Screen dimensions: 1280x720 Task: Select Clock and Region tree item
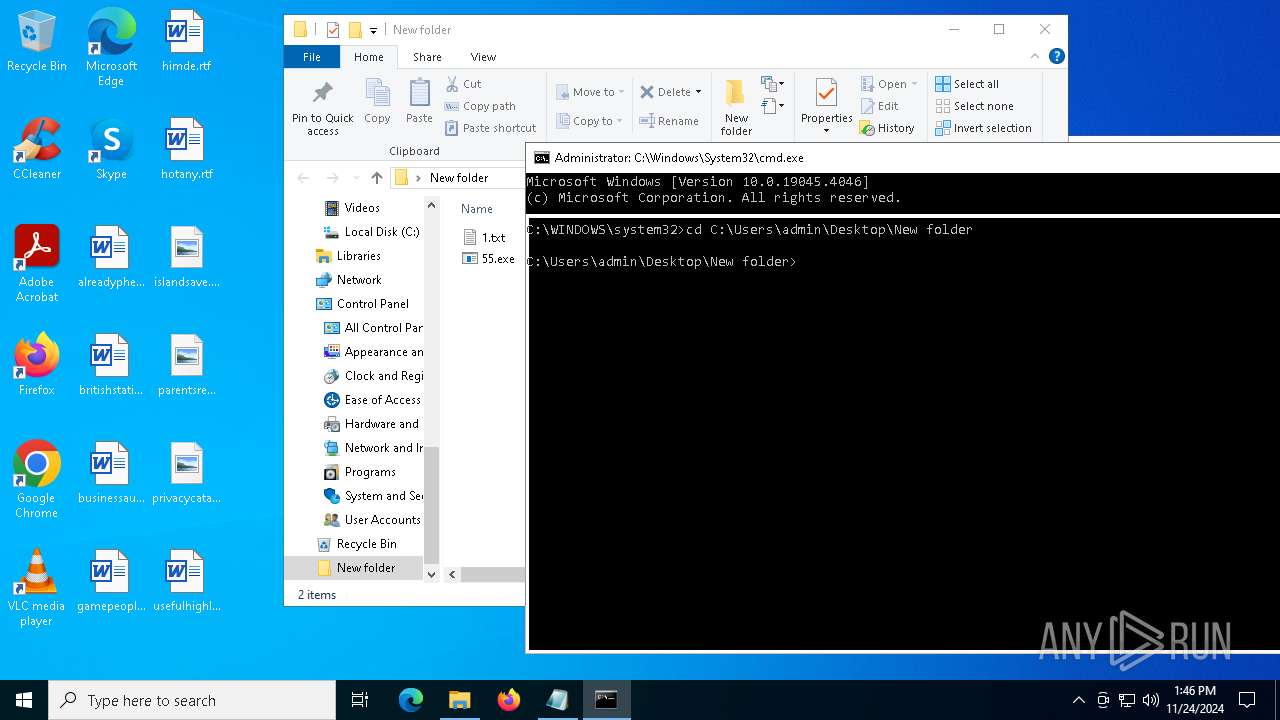pyautogui.click(x=374, y=376)
